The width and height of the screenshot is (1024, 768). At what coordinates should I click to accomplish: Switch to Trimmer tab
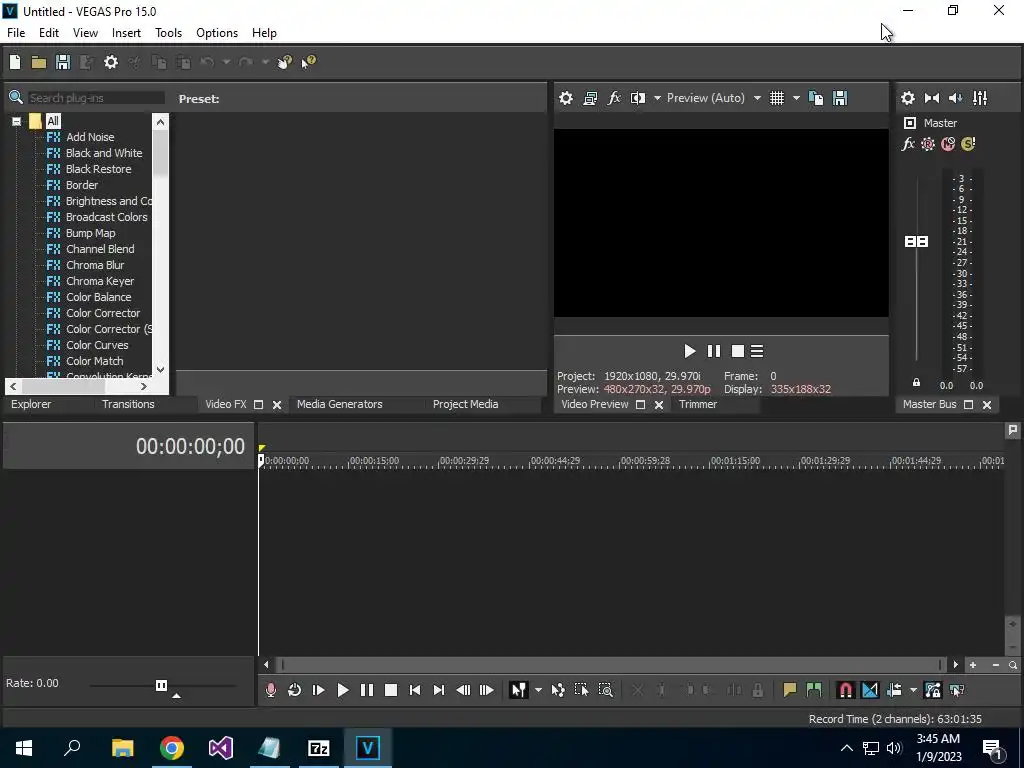698,404
